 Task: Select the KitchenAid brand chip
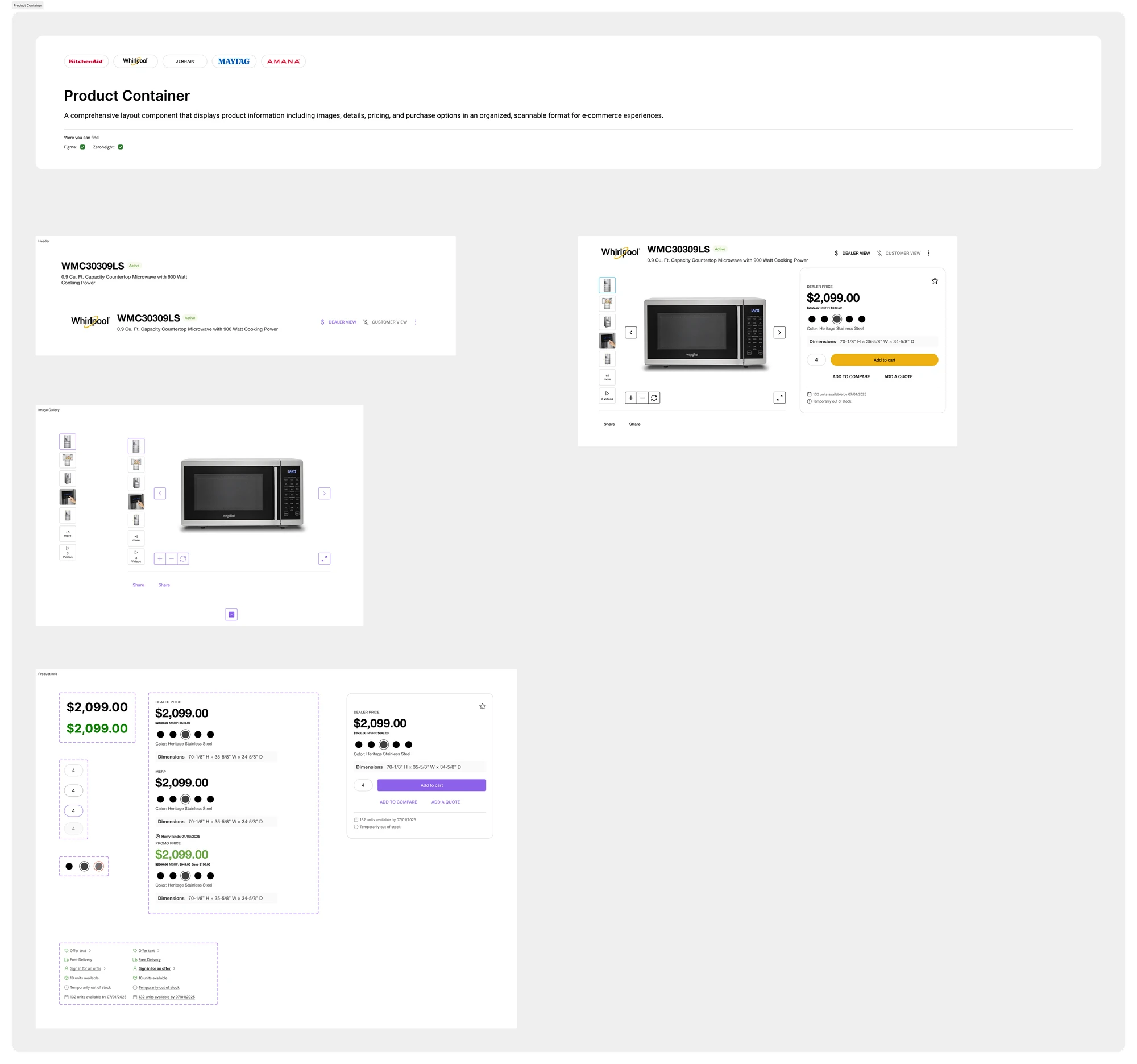(x=86, y=61)
